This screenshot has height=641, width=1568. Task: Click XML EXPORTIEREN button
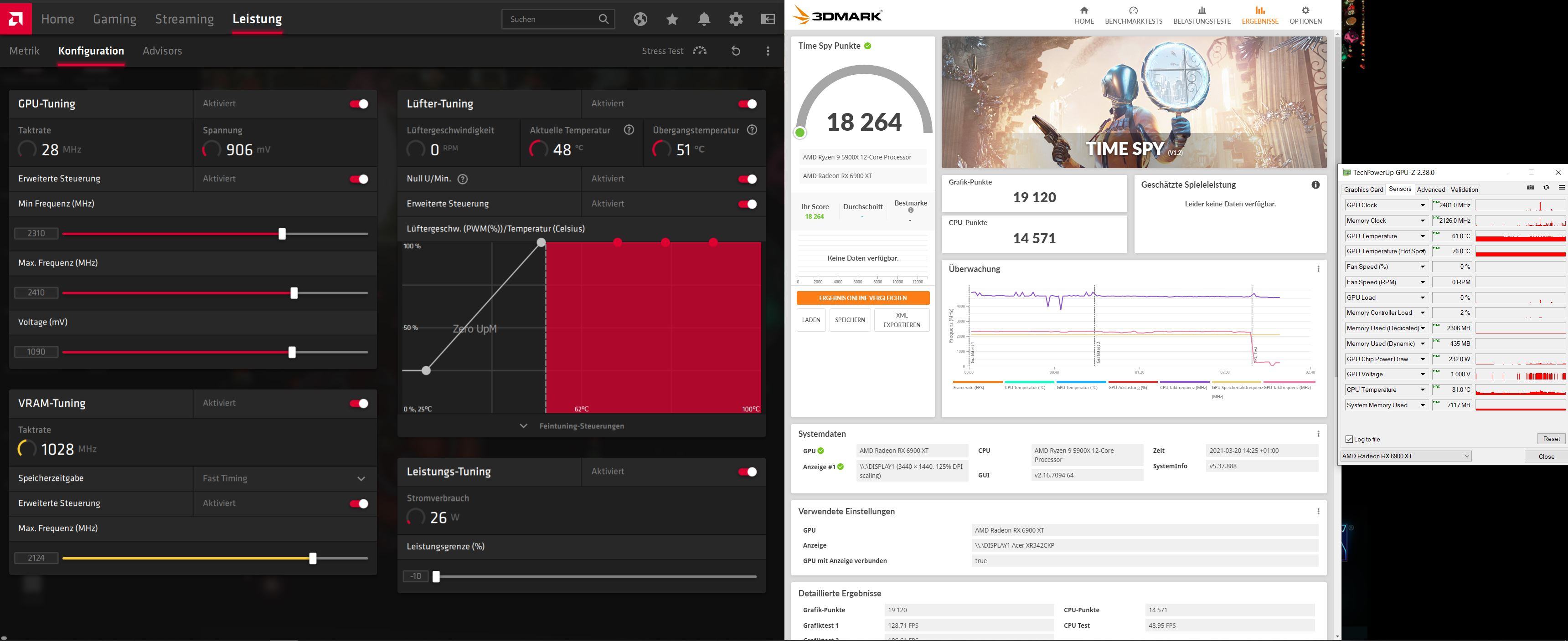[902, 320]
